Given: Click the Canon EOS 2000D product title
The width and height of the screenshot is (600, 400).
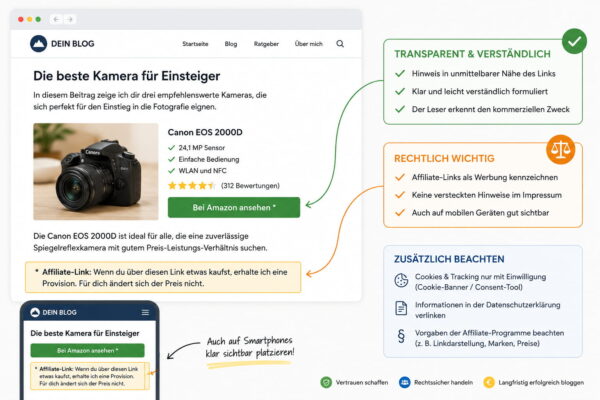Looking at the screenshot, I should pos(205,132).
